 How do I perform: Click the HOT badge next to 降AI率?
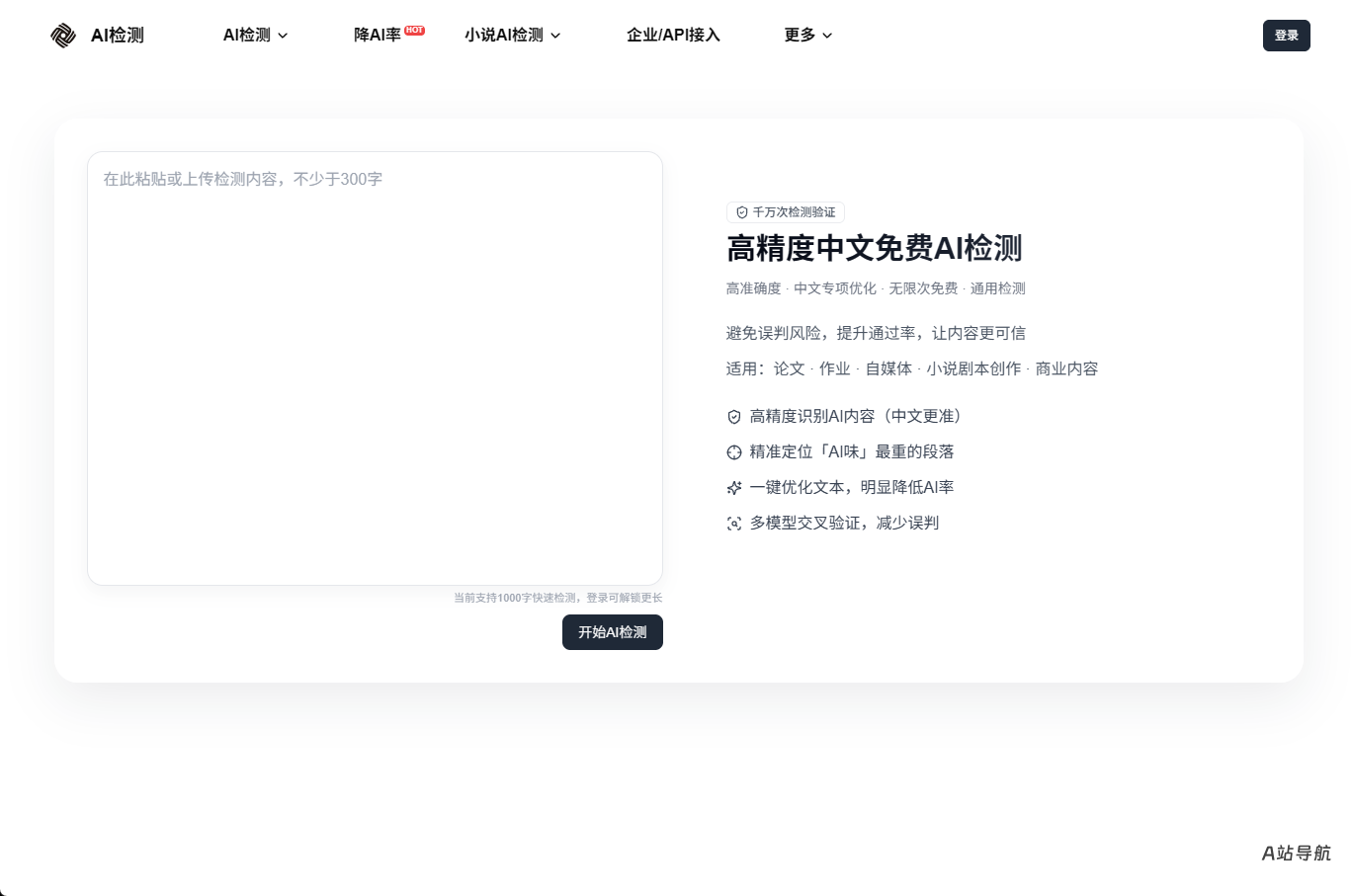coord(415,30)
